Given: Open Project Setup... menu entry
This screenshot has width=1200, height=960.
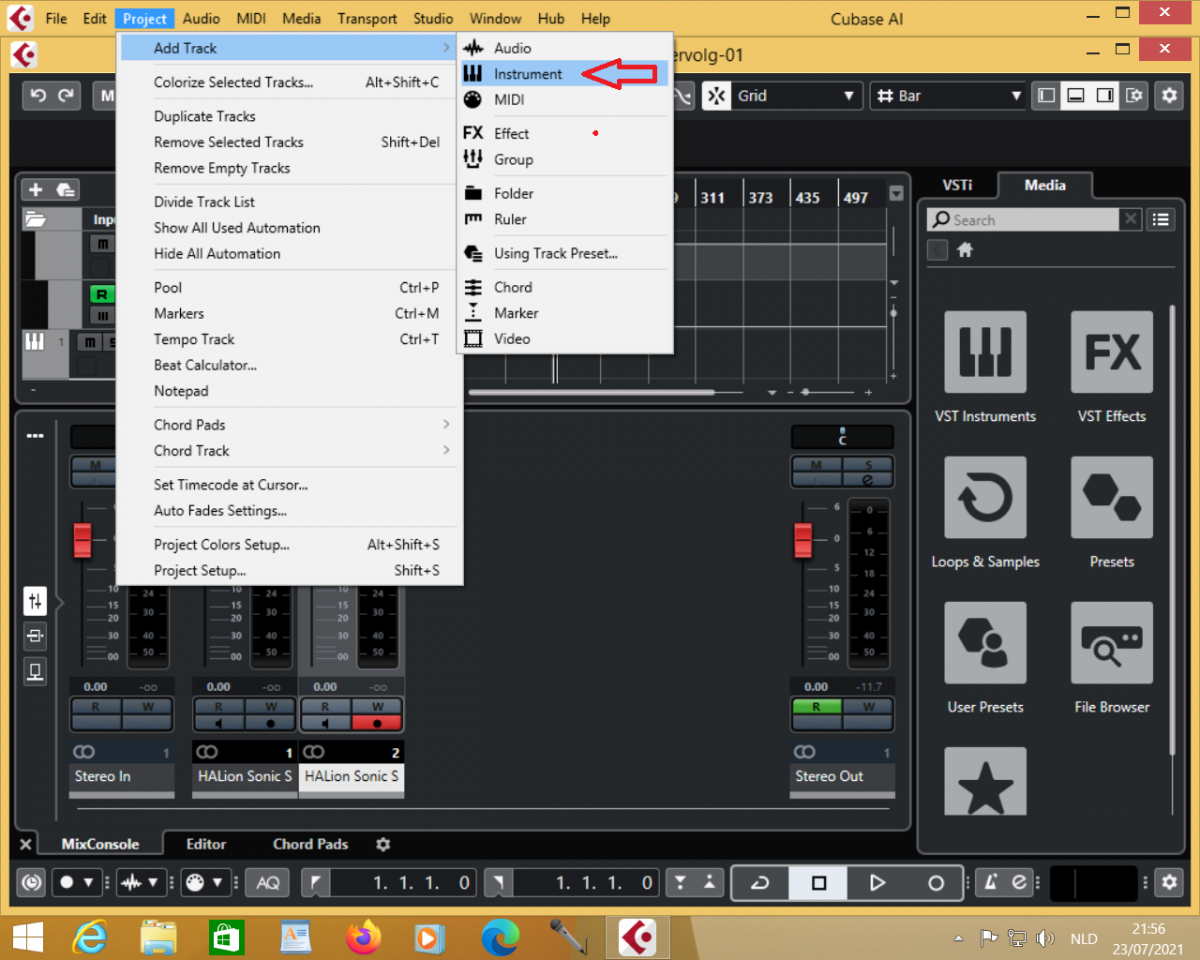Looking at the screenshot, I should 288,571.
